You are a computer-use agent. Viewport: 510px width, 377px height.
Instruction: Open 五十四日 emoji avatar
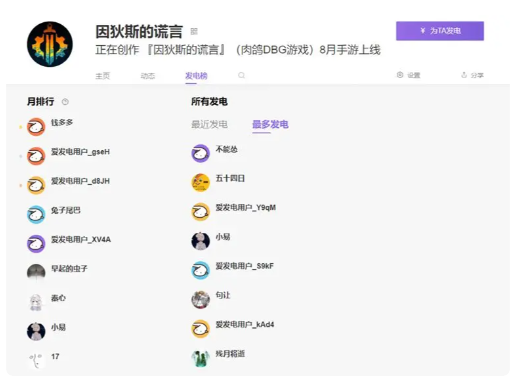pyautogui.click(x=201, y=183)
